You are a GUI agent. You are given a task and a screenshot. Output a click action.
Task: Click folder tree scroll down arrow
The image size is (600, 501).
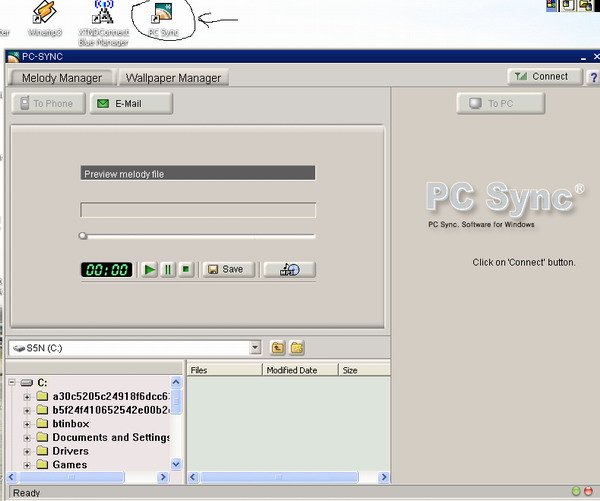click(176, 464)
